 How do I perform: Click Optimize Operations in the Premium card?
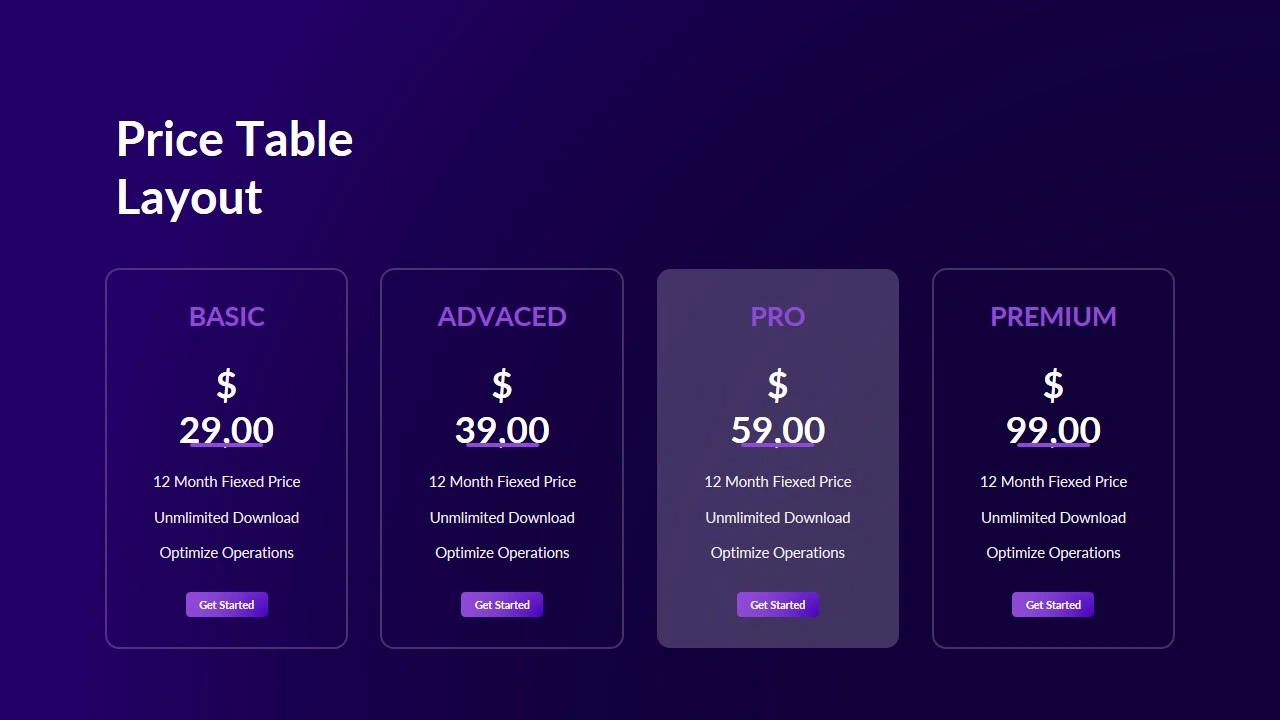coord(1053,553)
